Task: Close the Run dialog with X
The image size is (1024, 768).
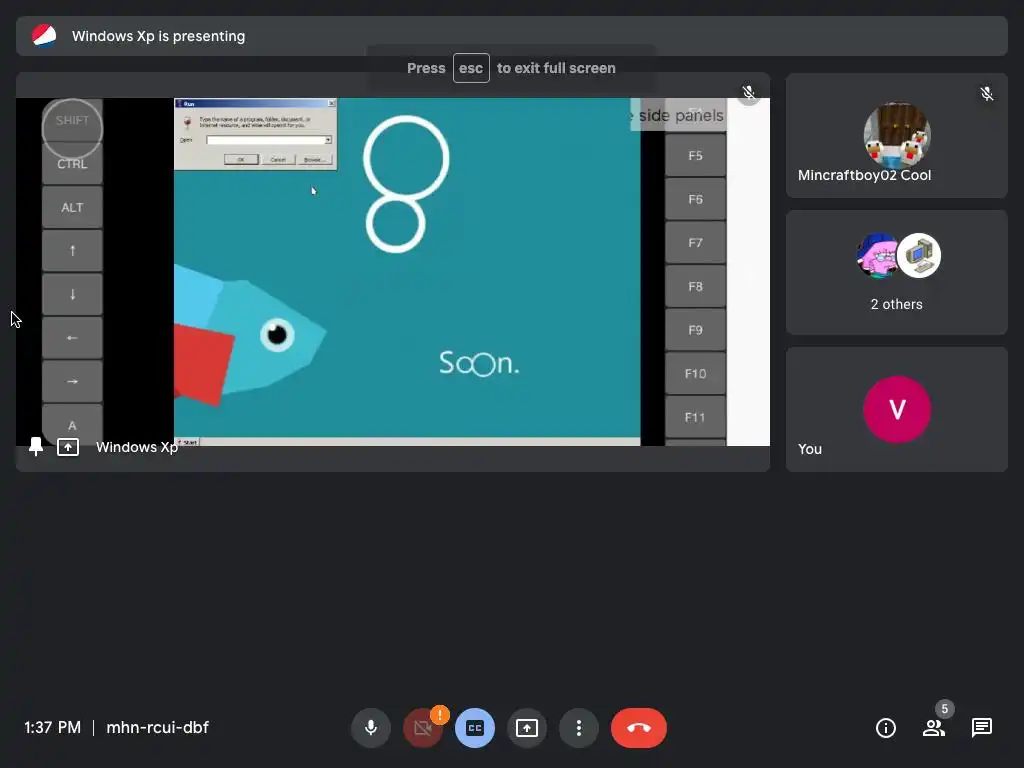Action: tap(331, 103)
